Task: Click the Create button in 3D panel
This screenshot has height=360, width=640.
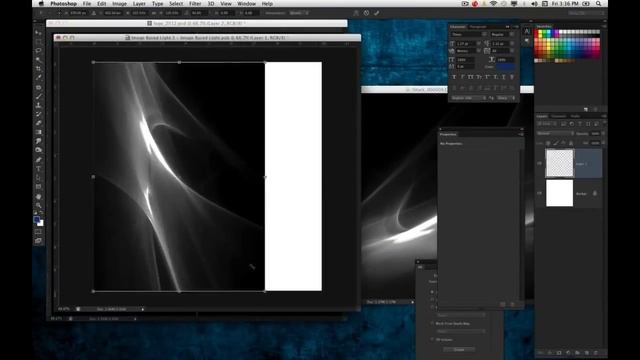Action: [x=459, y=349]
